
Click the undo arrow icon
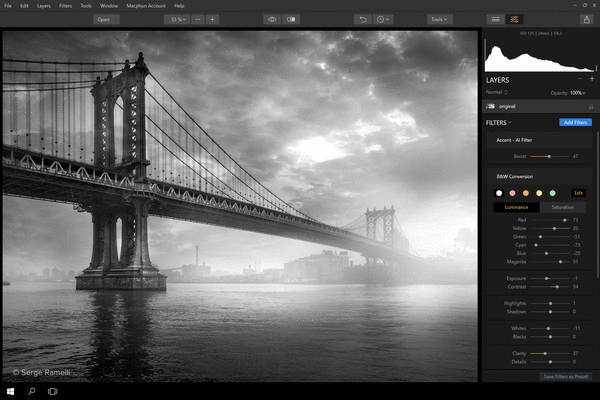(362, 19)
